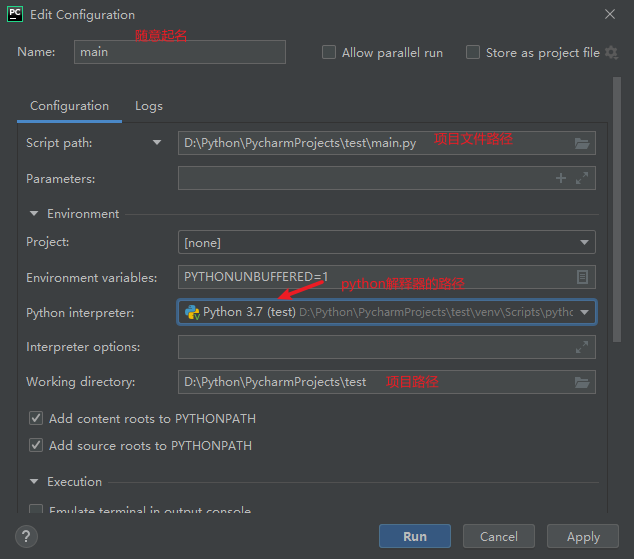Expand the Parameters field editor

tap(582, 178)
